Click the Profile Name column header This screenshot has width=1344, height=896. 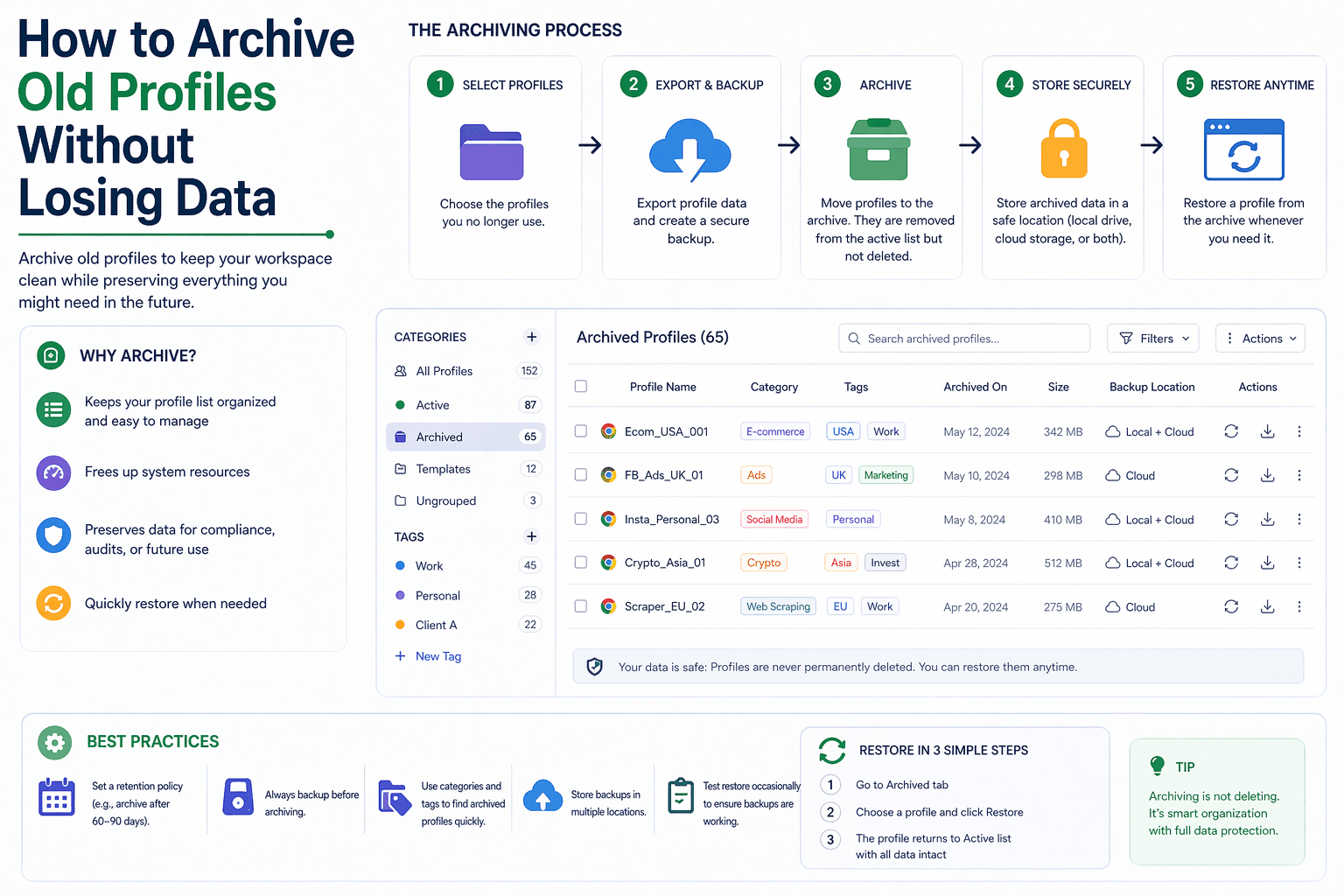tap(662, 387)
